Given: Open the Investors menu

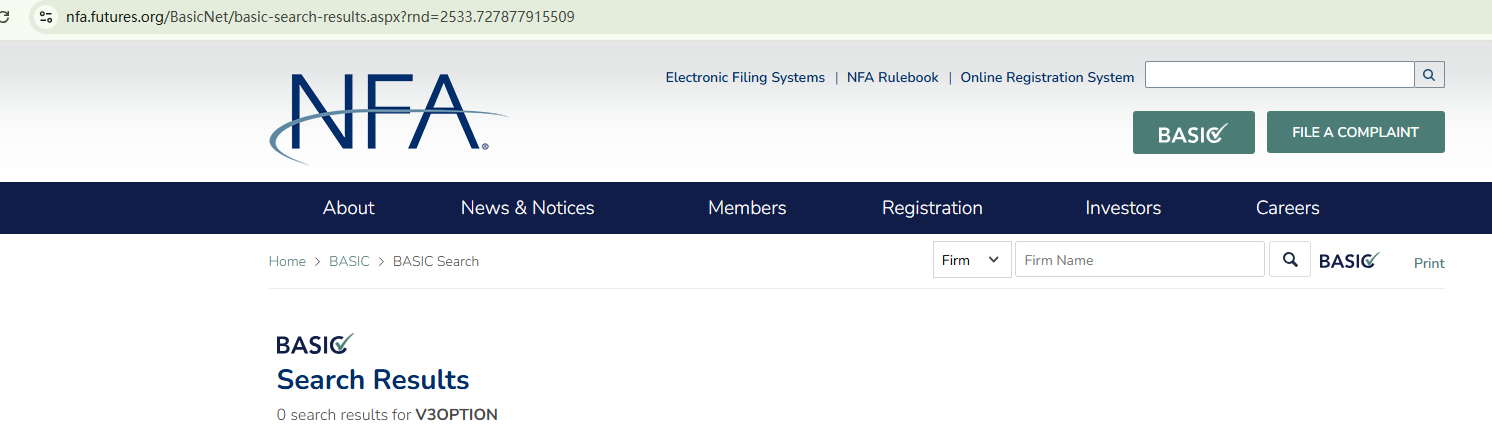Looking at the screenshot, I should 1123,208.
